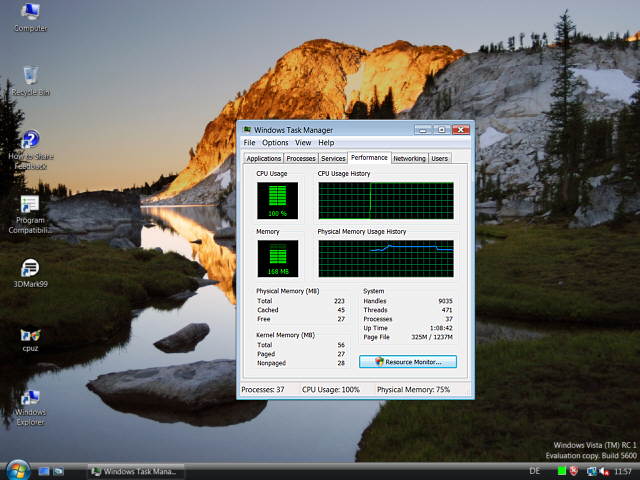640x480 pixels.
Task: Click the Threads value 471
Action: [447, 310]
